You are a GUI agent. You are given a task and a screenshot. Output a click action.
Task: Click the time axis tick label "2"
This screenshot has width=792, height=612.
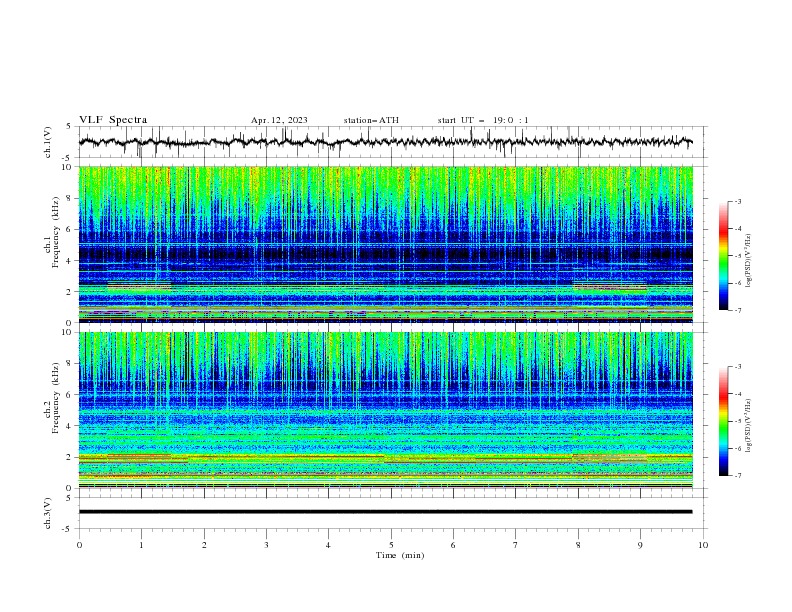[204, 545]
